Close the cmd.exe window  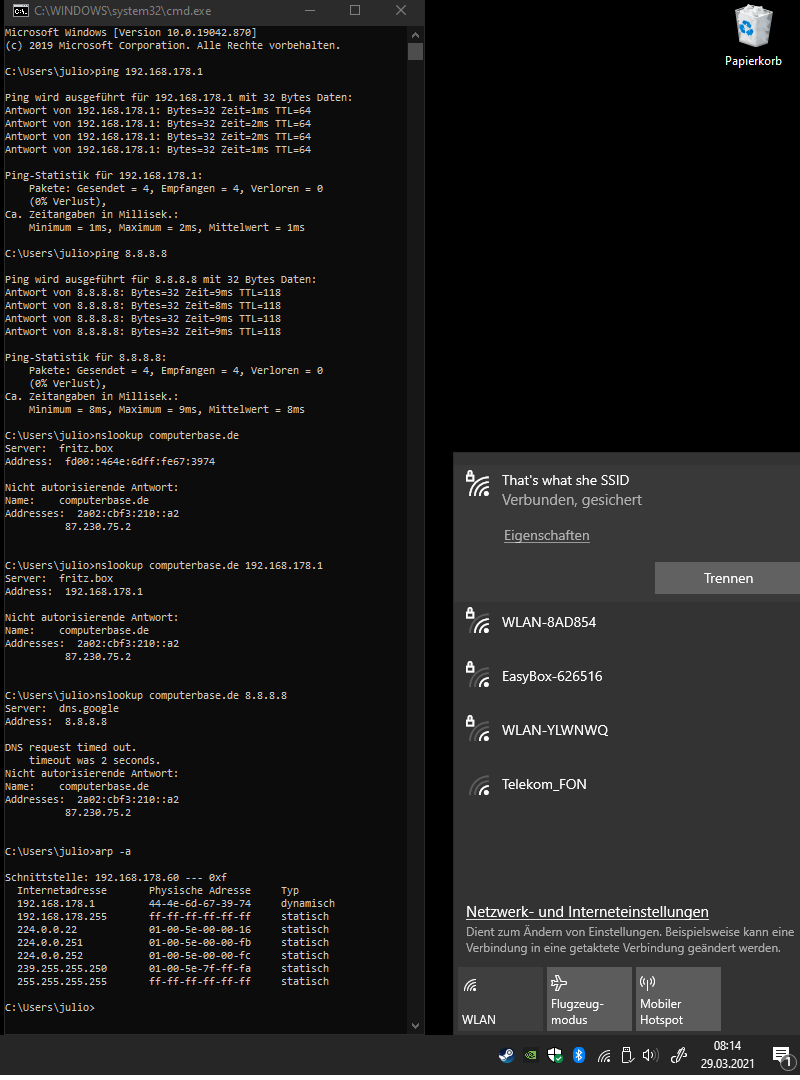tap(401, 10)
